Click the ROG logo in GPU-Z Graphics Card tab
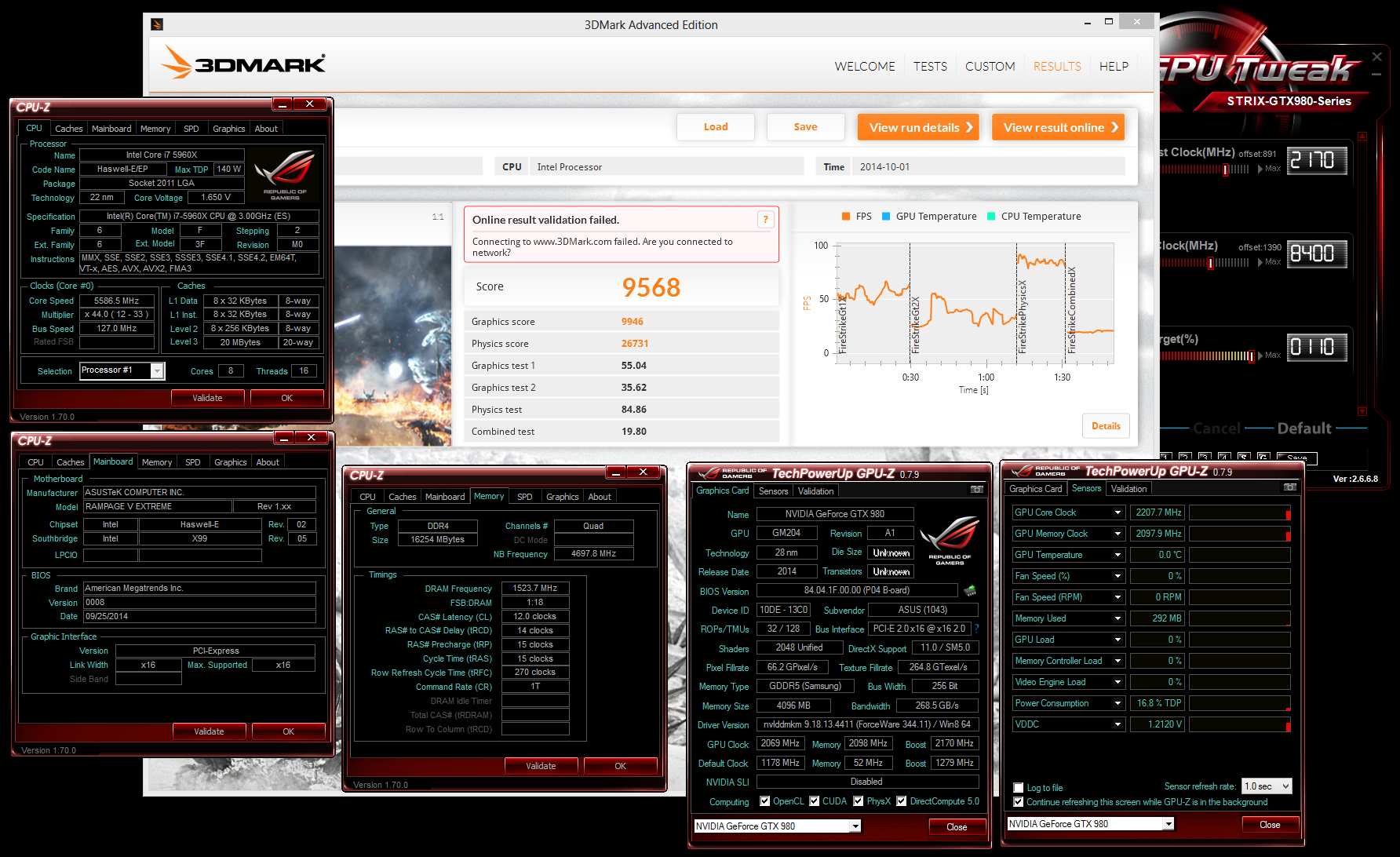Screen dimensions: 1400x857 click(x=950, y=540)
